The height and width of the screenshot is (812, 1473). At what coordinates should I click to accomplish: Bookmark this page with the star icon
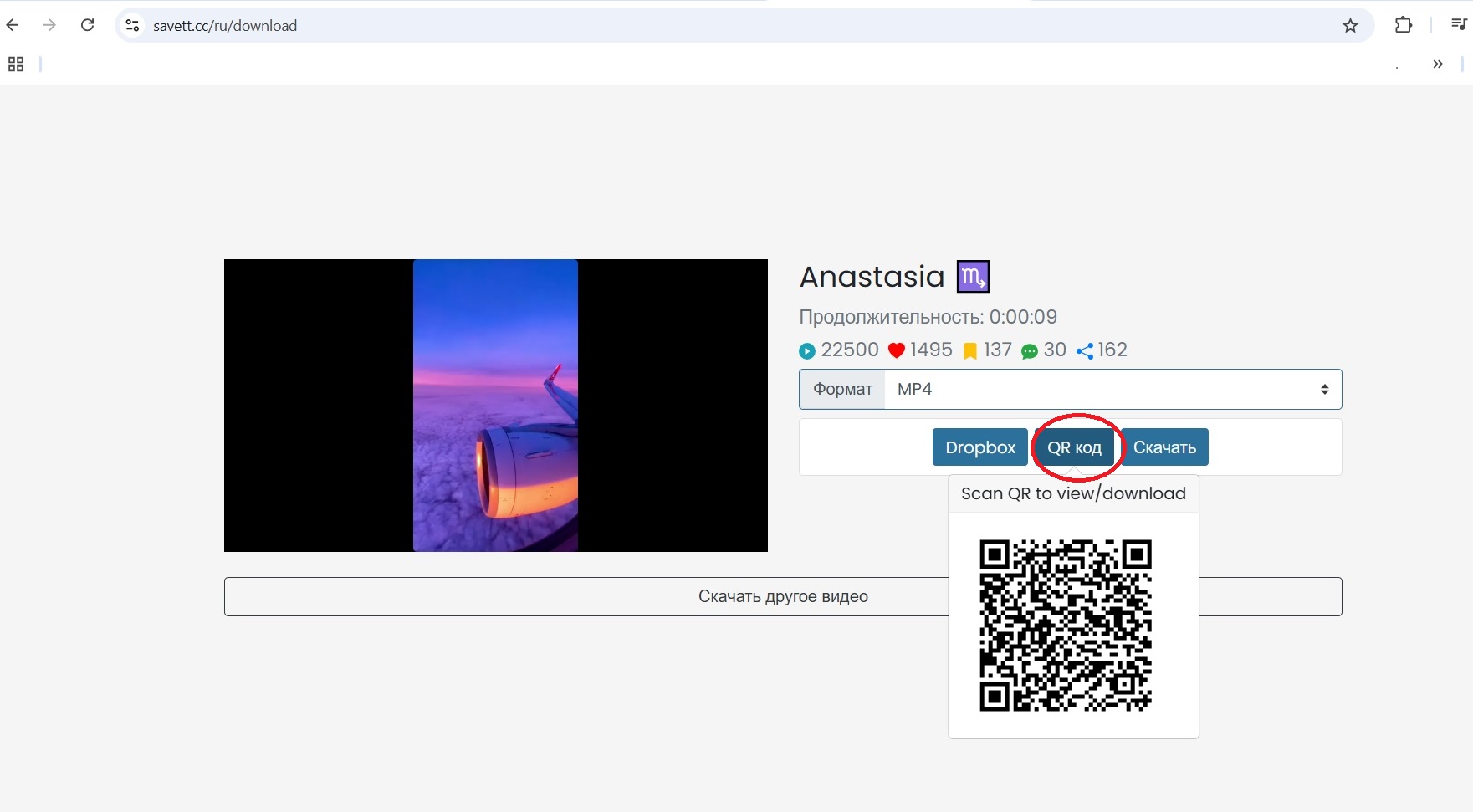[1350, 26]
